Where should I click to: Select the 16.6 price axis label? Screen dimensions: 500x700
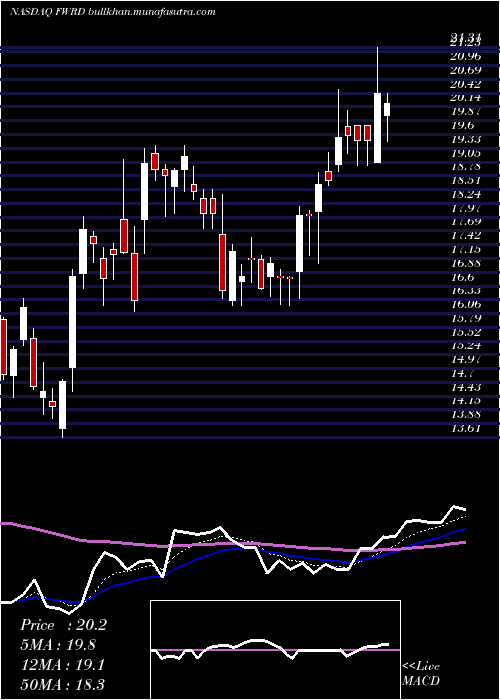[463, 277]
